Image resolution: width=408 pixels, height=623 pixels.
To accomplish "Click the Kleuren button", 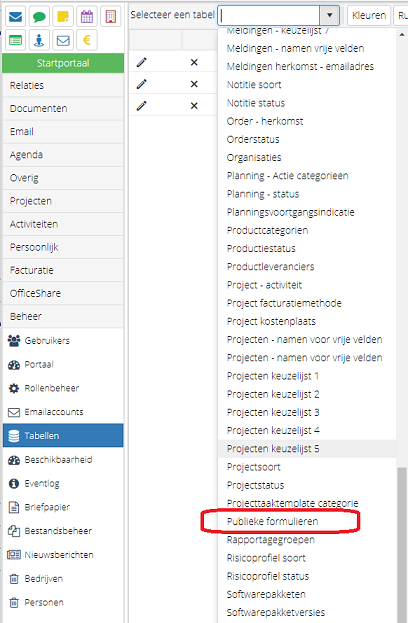I will point(369,15).
